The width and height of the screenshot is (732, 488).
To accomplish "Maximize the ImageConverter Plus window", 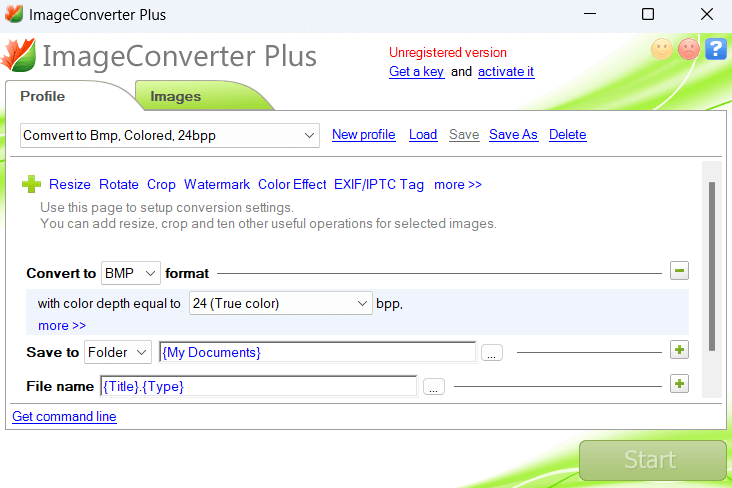I will pyautogui.click(x=648, y=14).
